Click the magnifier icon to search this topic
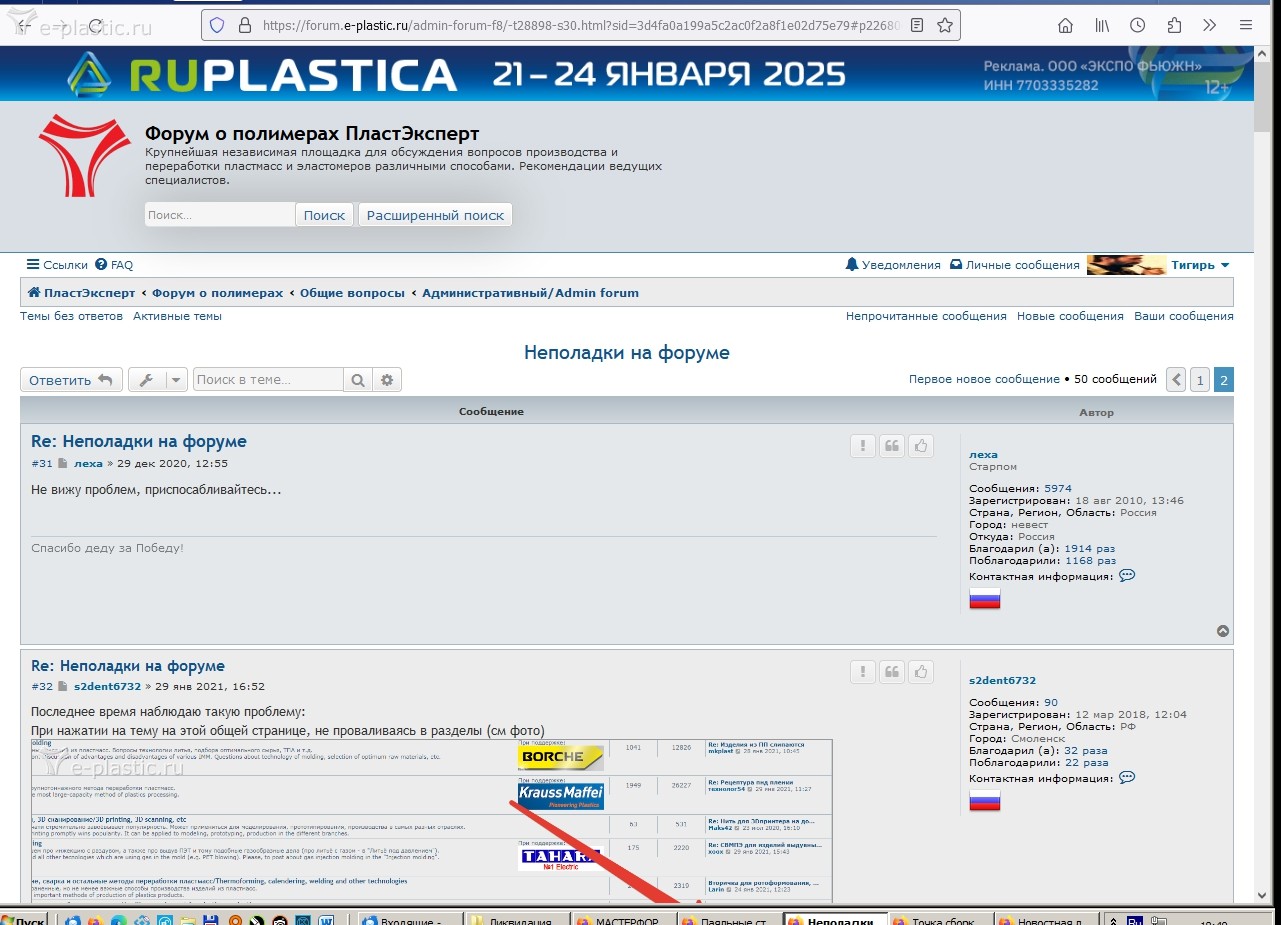Viewport: 1281px width, 925px height. [357, 380]
